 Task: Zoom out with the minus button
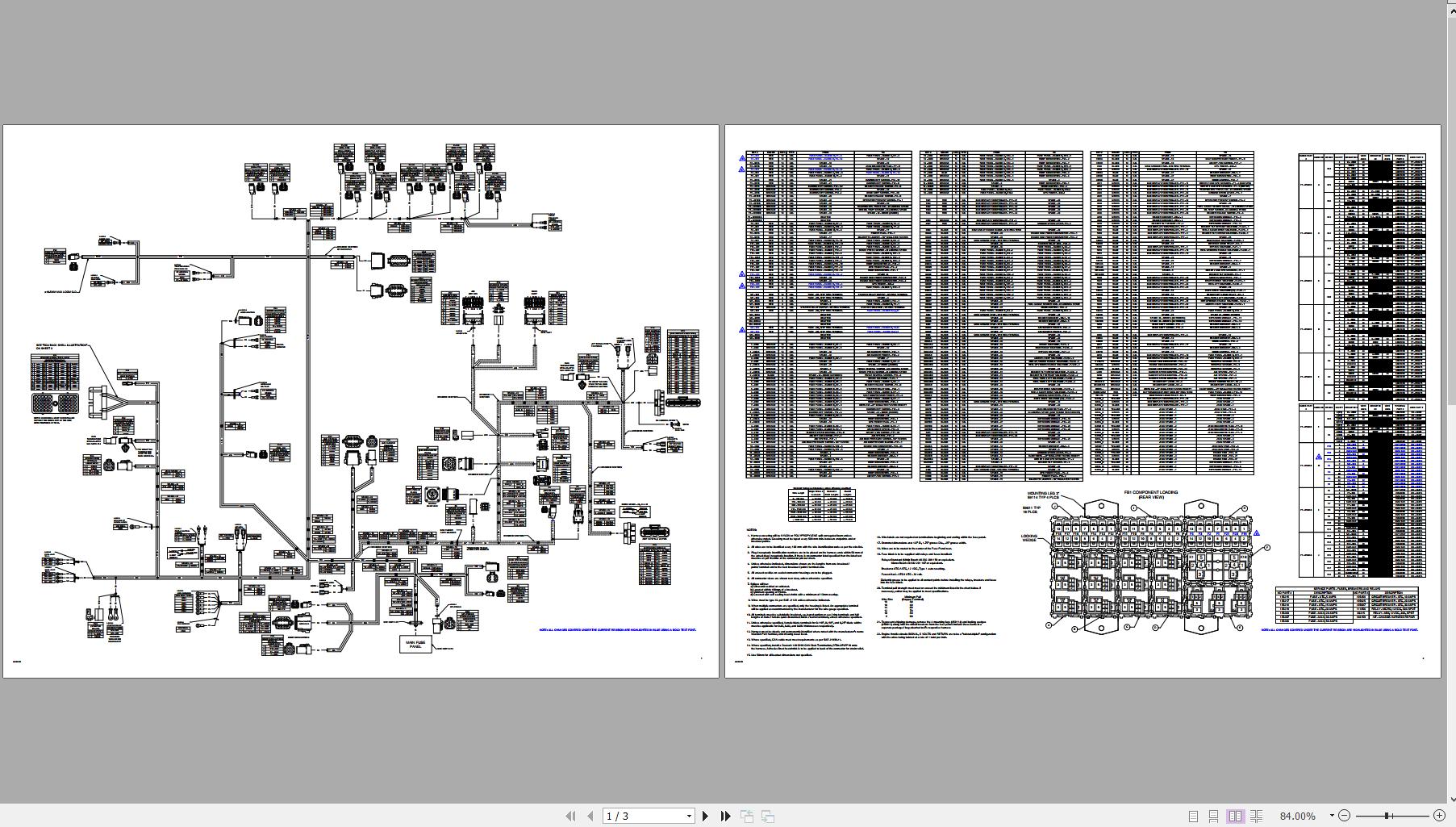pyautogui.click(x=1345, y=816)
